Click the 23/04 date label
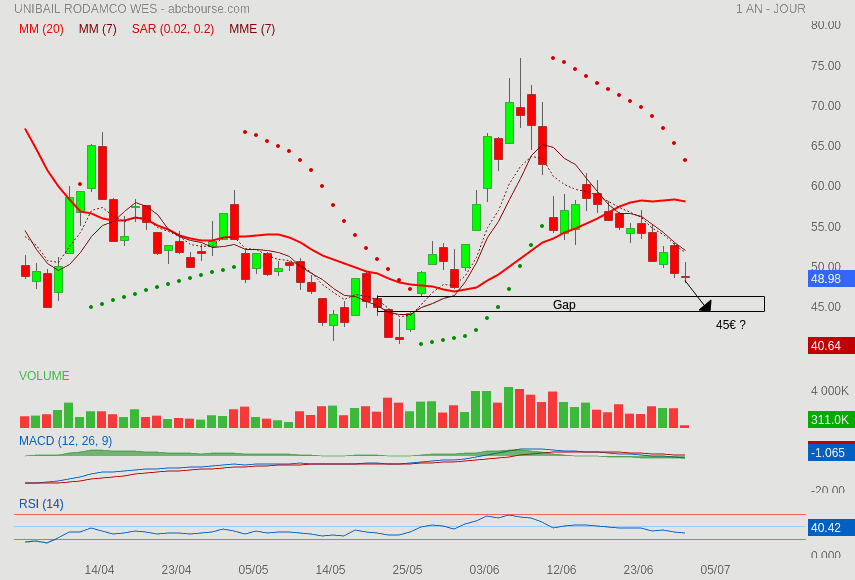Viewport: 855px width, 580px height. point(176,570)
